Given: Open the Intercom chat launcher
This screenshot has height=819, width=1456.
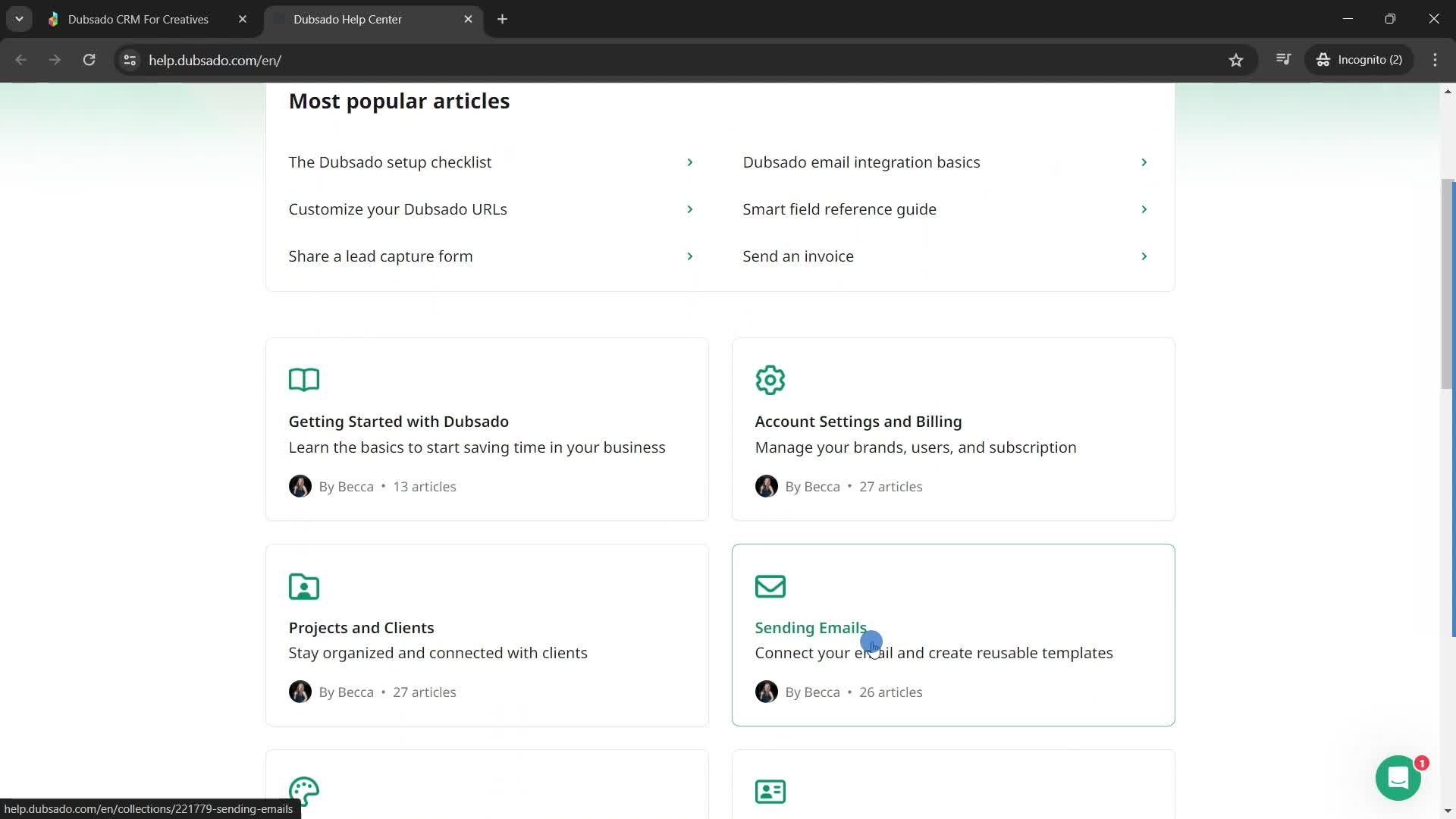Looking at the screenshot, I should [1398, 778].
